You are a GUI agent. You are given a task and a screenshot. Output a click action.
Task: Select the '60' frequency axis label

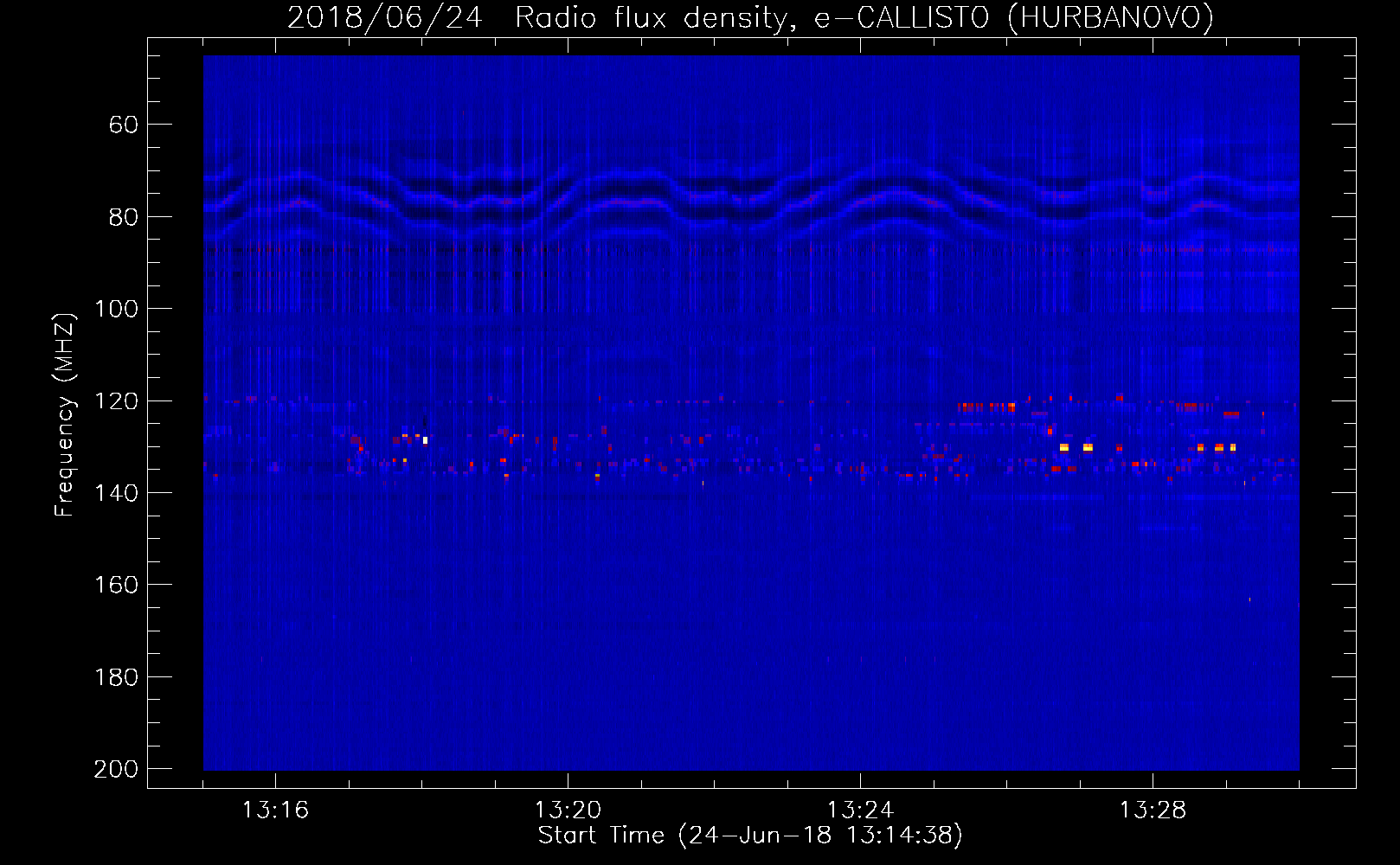pyautogui.click(x=124, y=125)
